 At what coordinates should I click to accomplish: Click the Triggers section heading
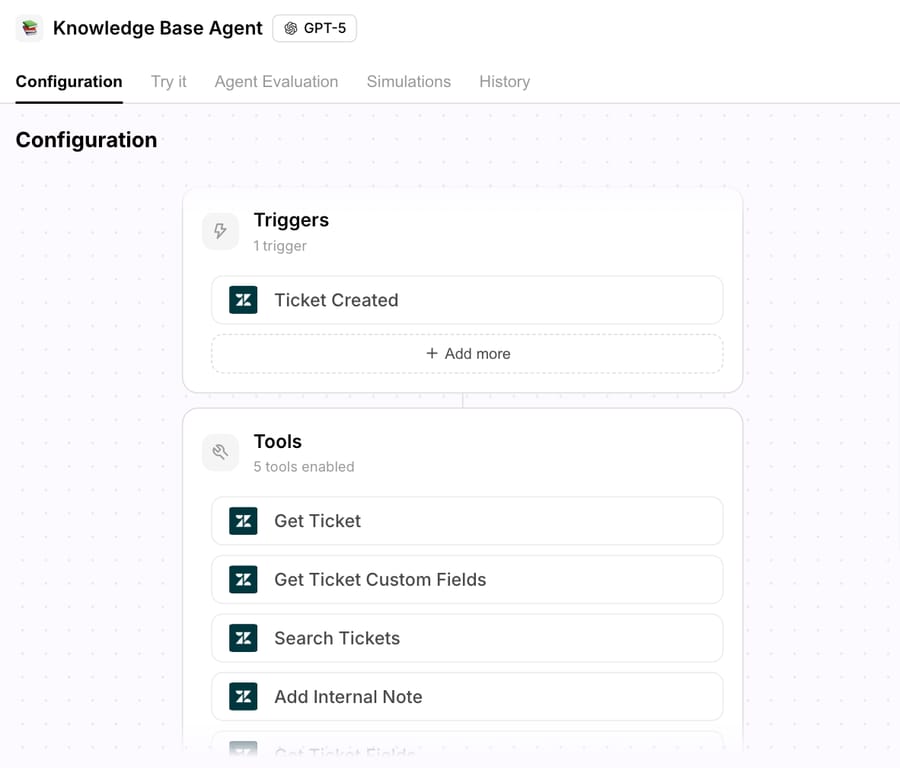click(291, 220)
